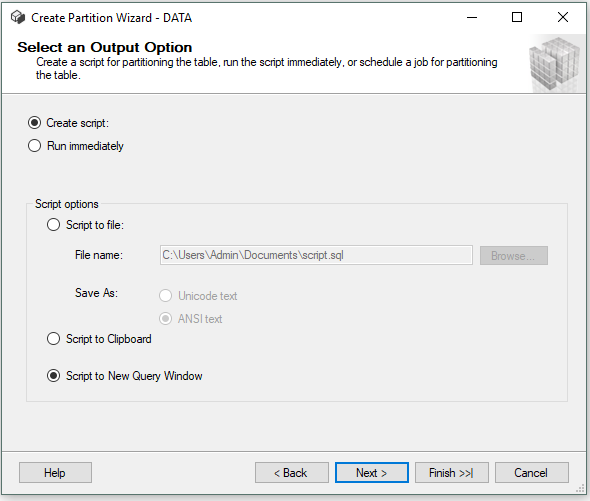Click the Browse button

(x=514, y=256)
